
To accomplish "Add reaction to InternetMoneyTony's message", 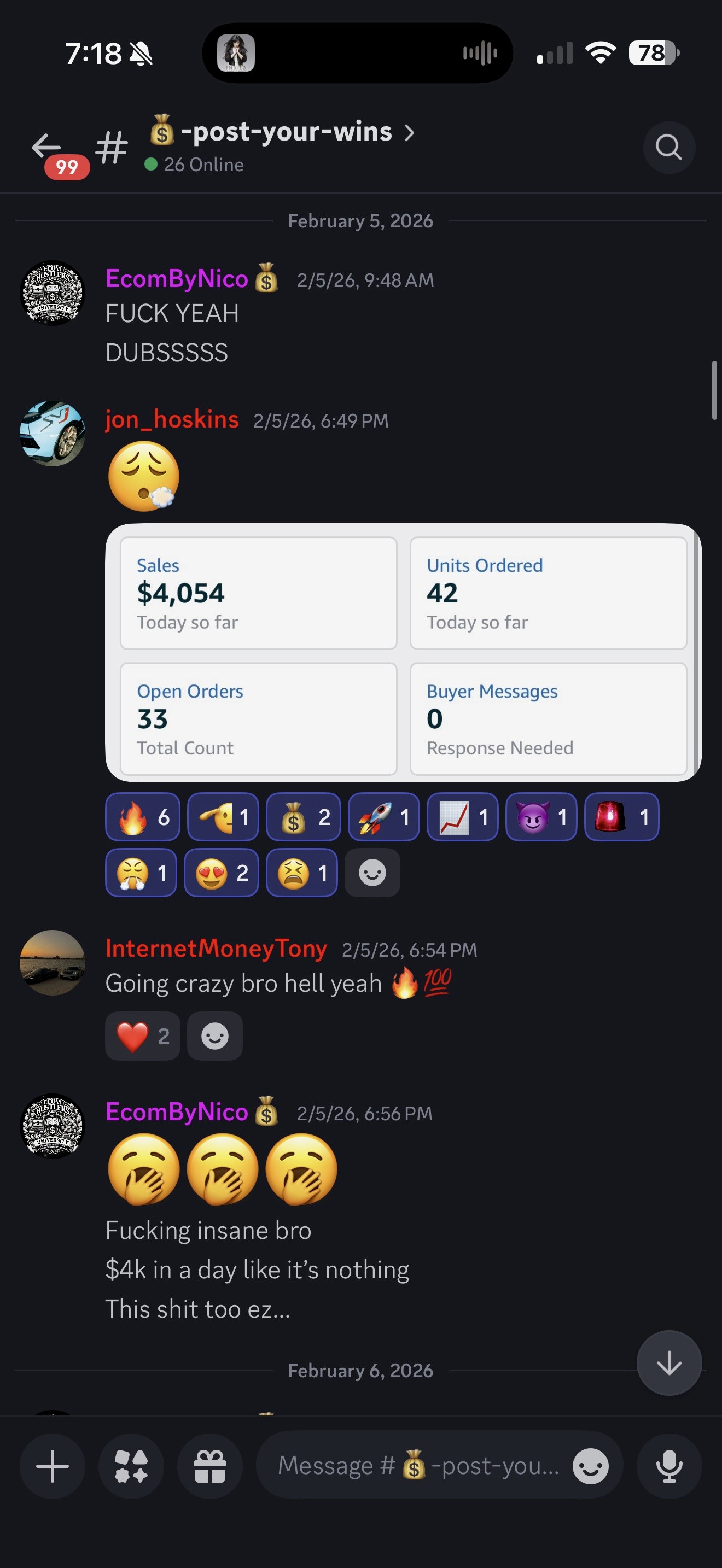I will click(x=214, y=1036).
